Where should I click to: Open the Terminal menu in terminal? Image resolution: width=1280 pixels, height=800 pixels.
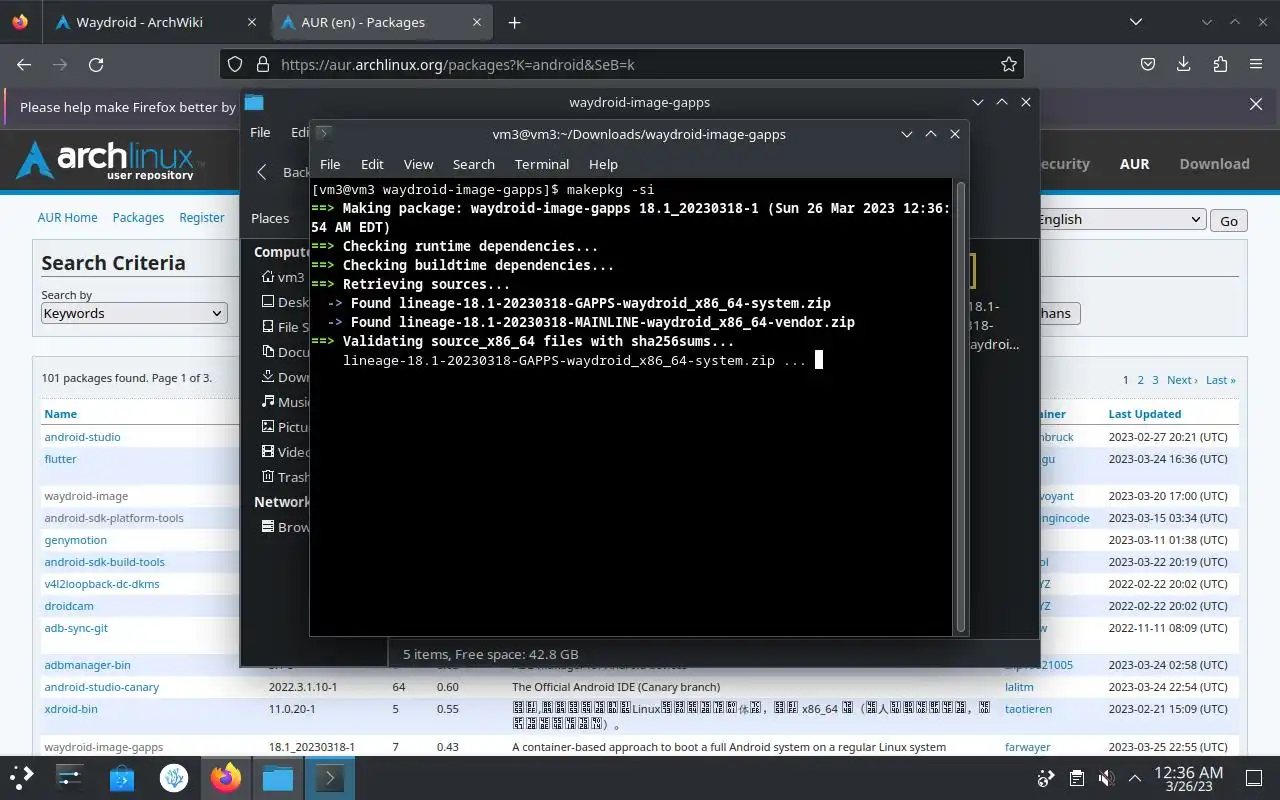[542, 164]
